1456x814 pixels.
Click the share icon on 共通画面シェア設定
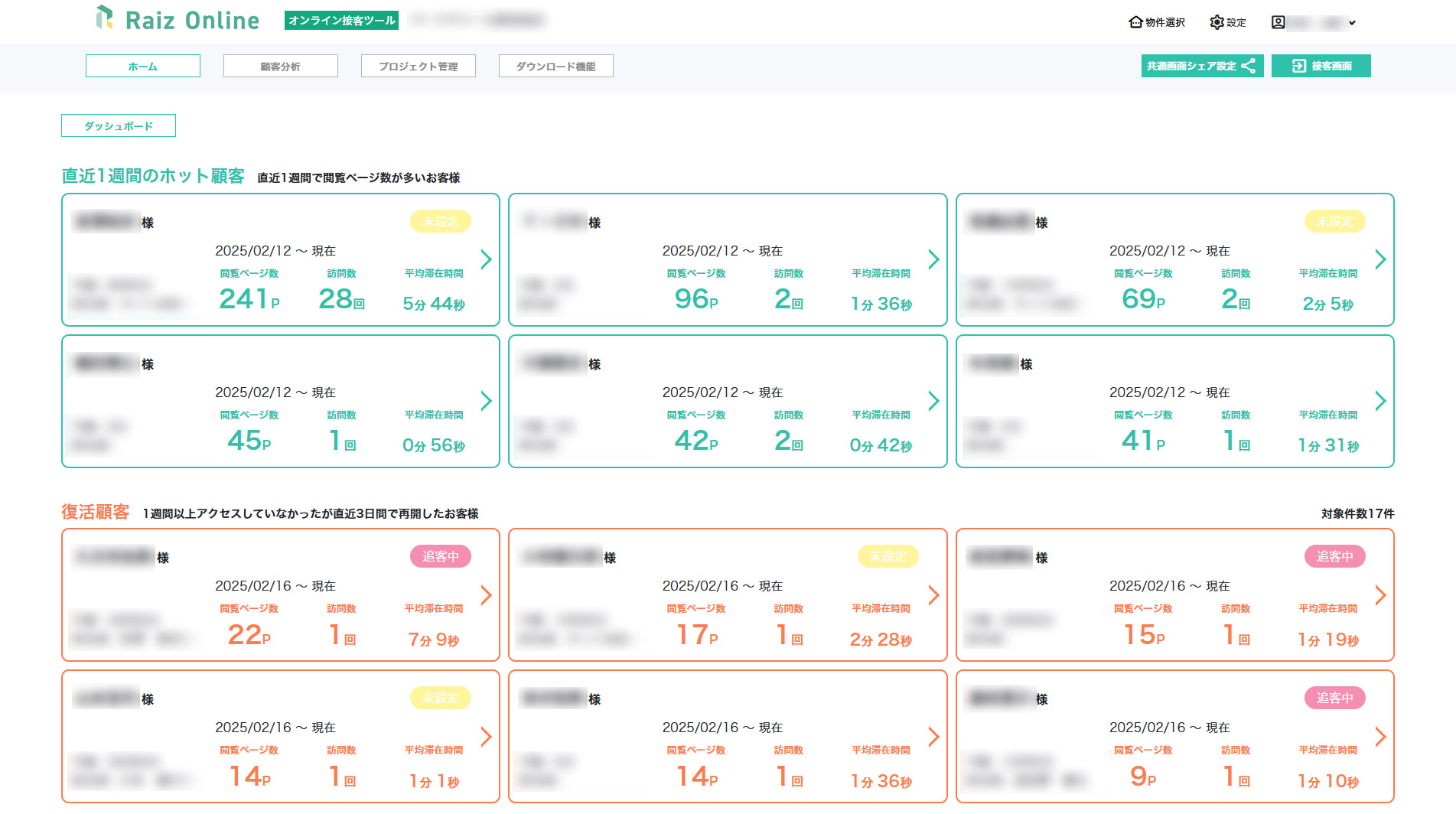tap(1250, 66)
